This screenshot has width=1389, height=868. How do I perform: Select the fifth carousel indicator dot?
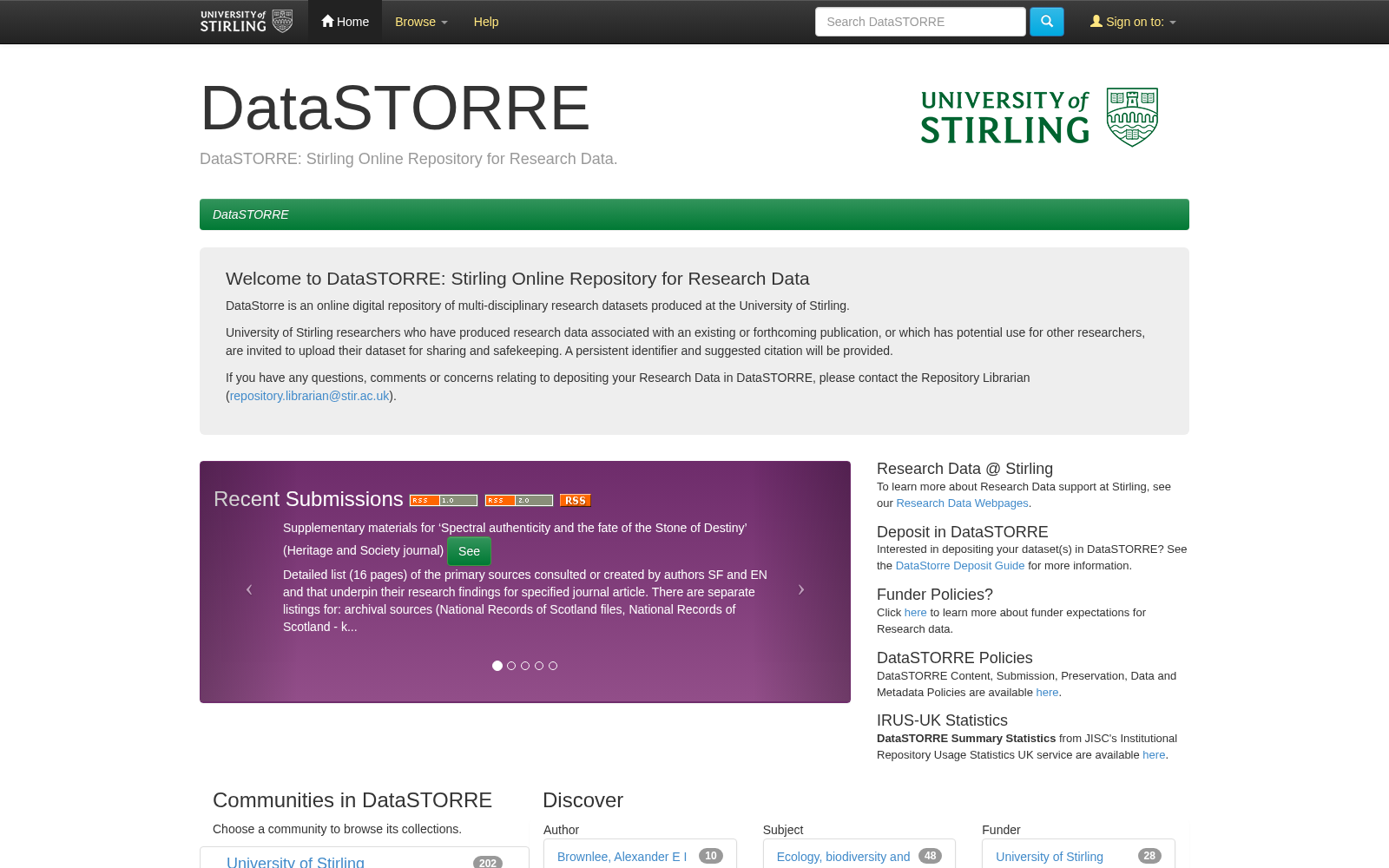553,666
